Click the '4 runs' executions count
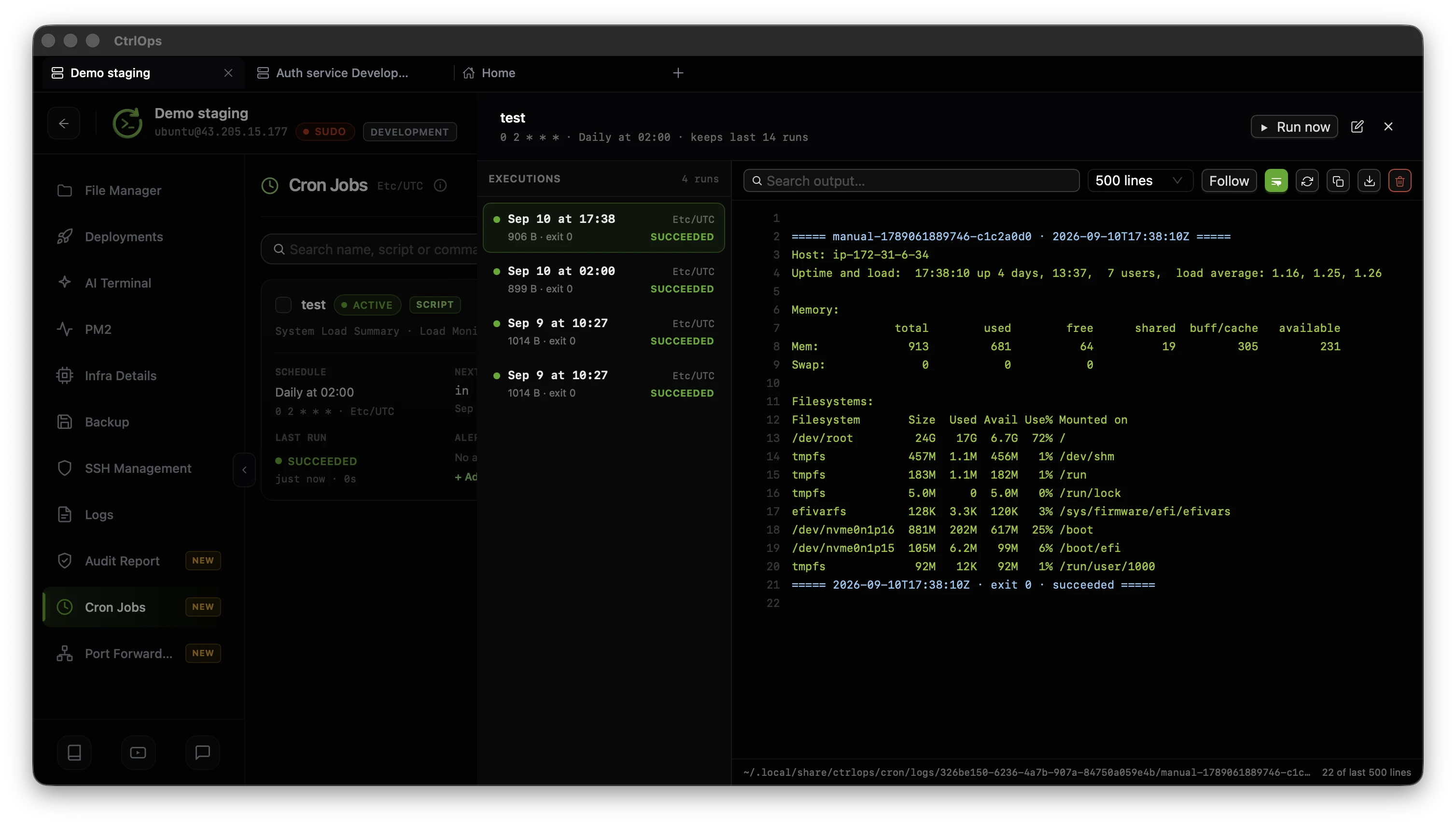 click(700, 179)
